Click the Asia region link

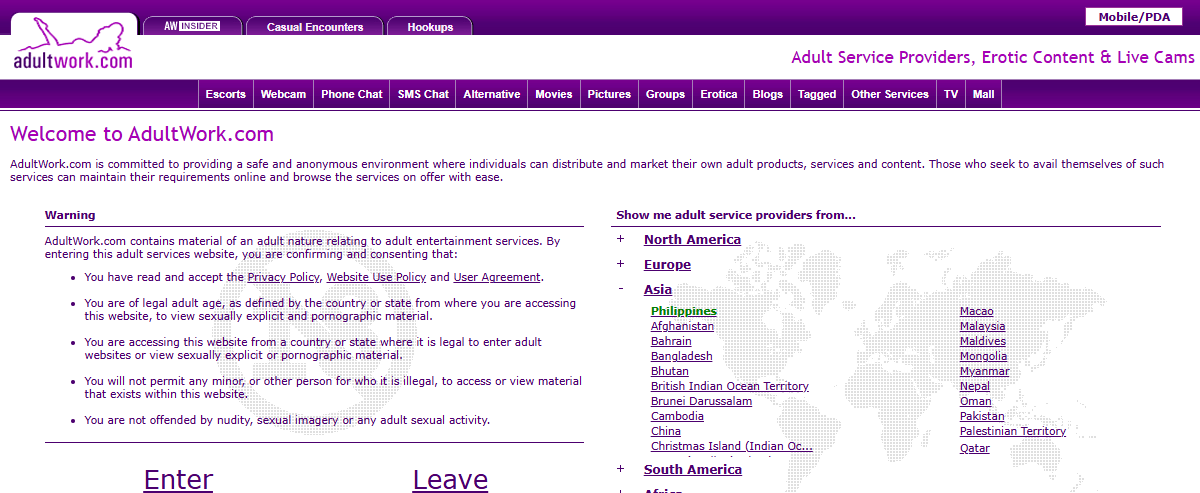[x=658, y=290]
